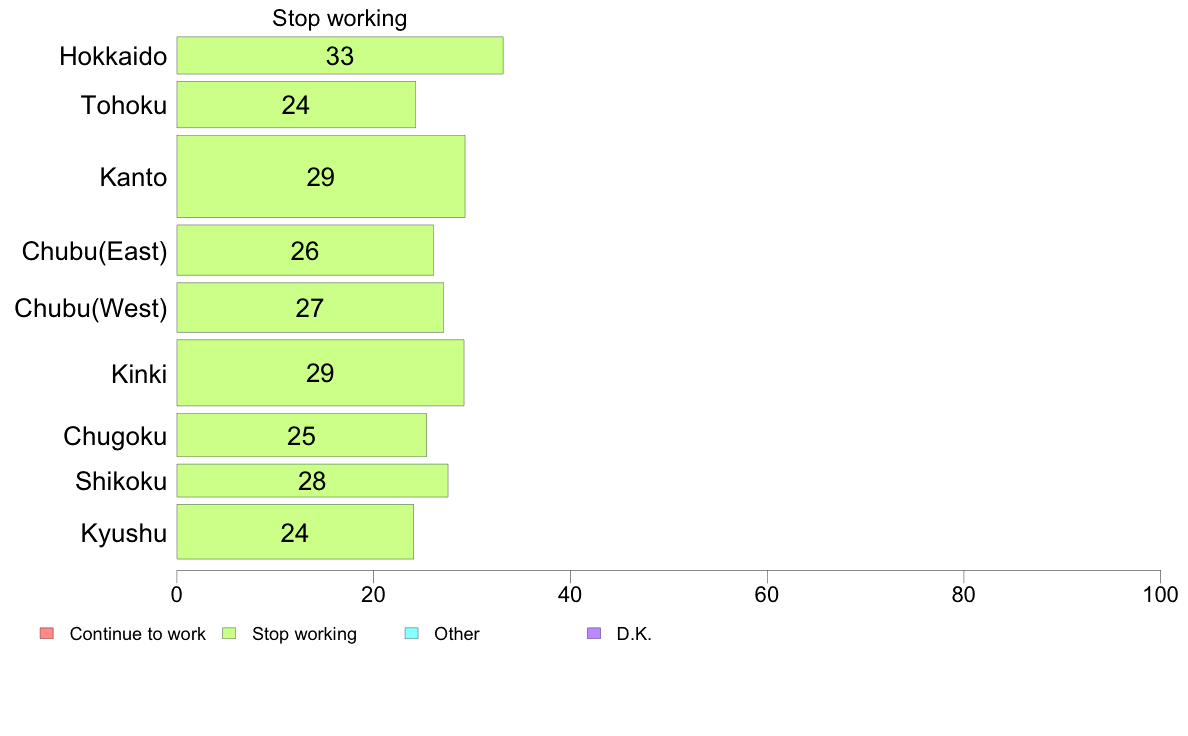Click the 100 tick label on axis
1188x736 pixels.
pyautogui.click(x=1160, y=595)
